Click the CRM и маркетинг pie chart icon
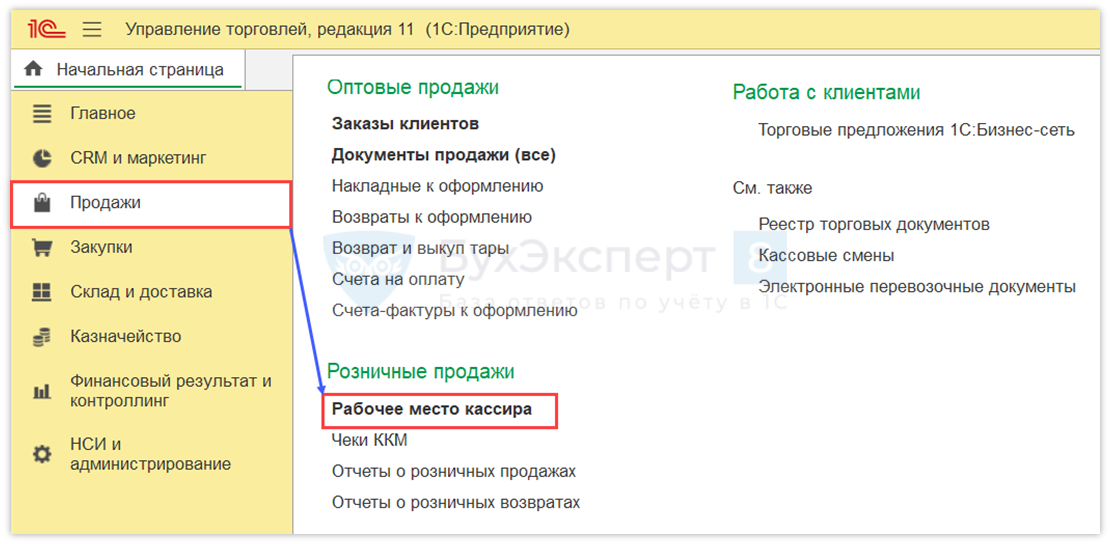Image resolution: width=1110 pixels, height=544 pixels. (x=42, y=158)
